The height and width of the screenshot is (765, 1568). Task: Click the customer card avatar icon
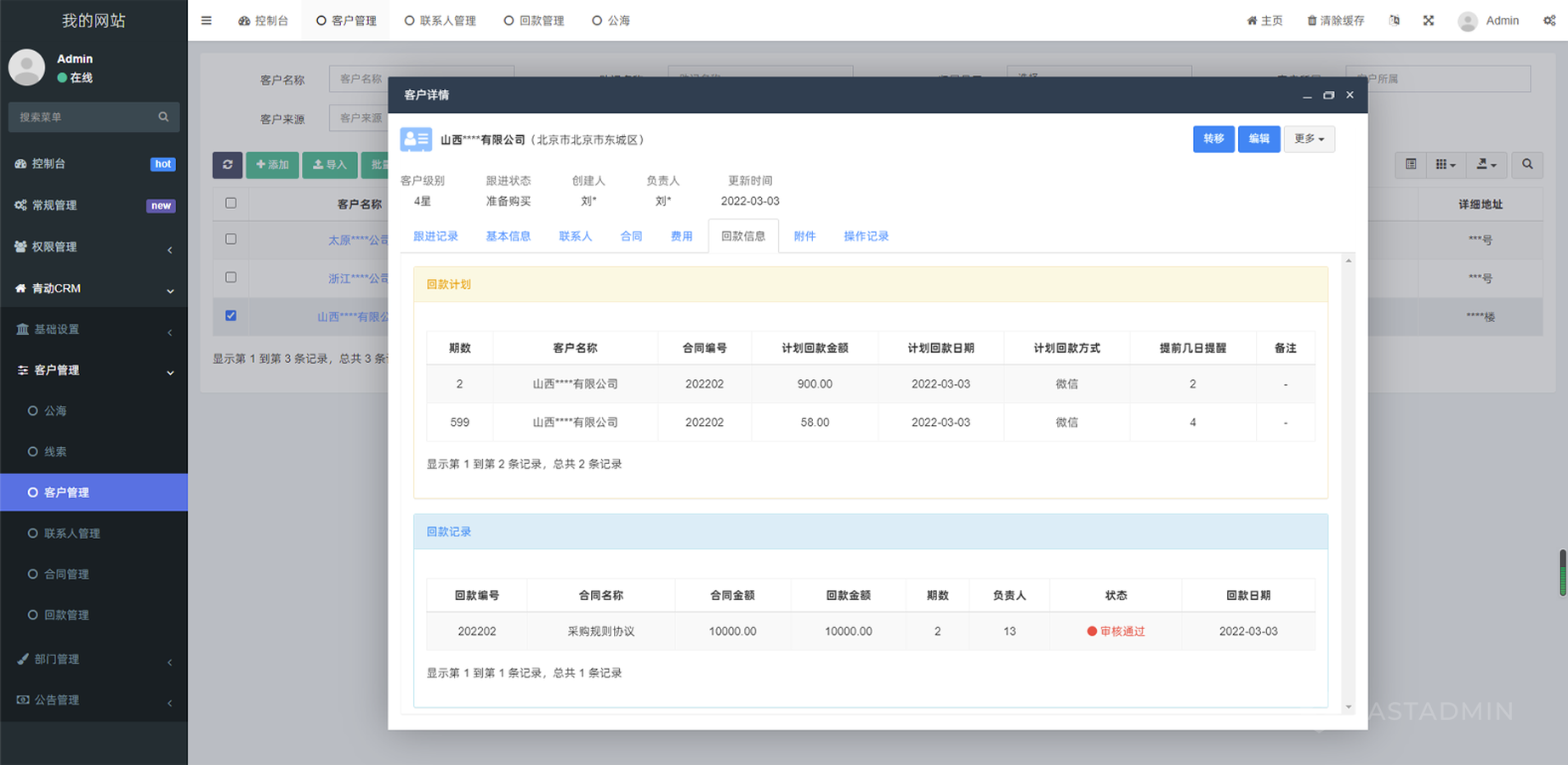(416, 139)
